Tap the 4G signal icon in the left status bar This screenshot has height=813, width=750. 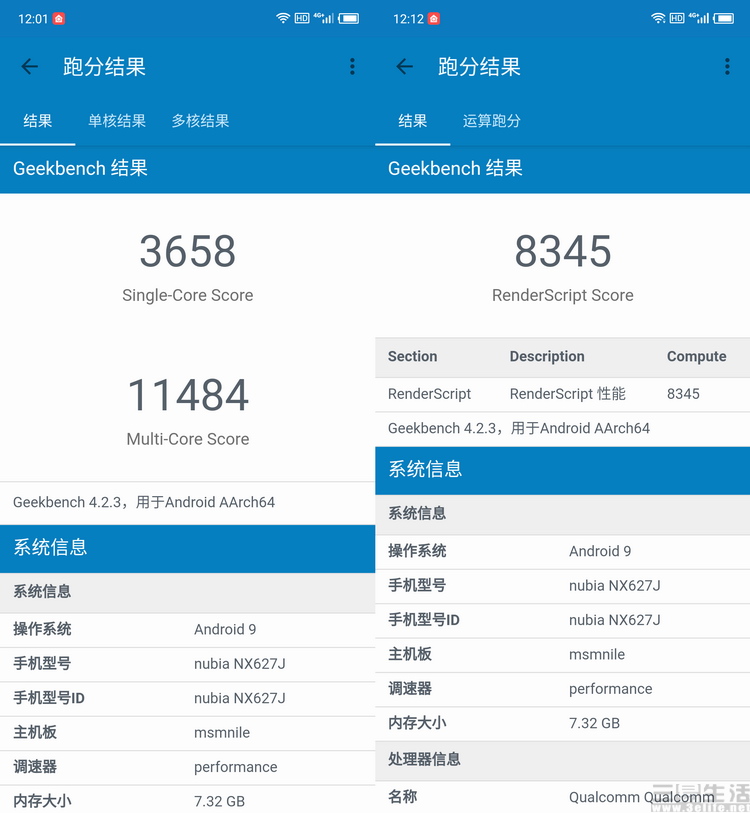(x=323, y=19)
